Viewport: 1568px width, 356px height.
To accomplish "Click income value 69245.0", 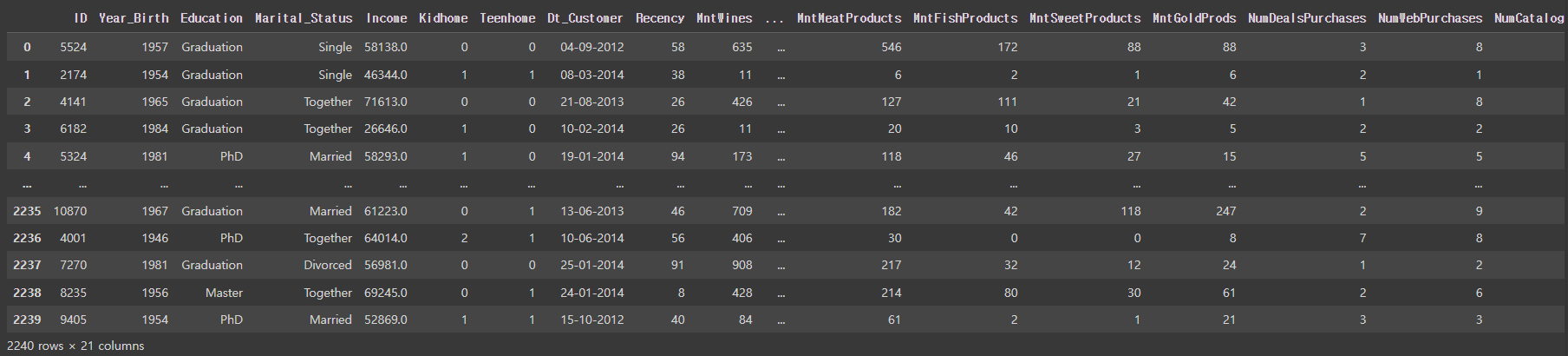I will click(386, 293).
